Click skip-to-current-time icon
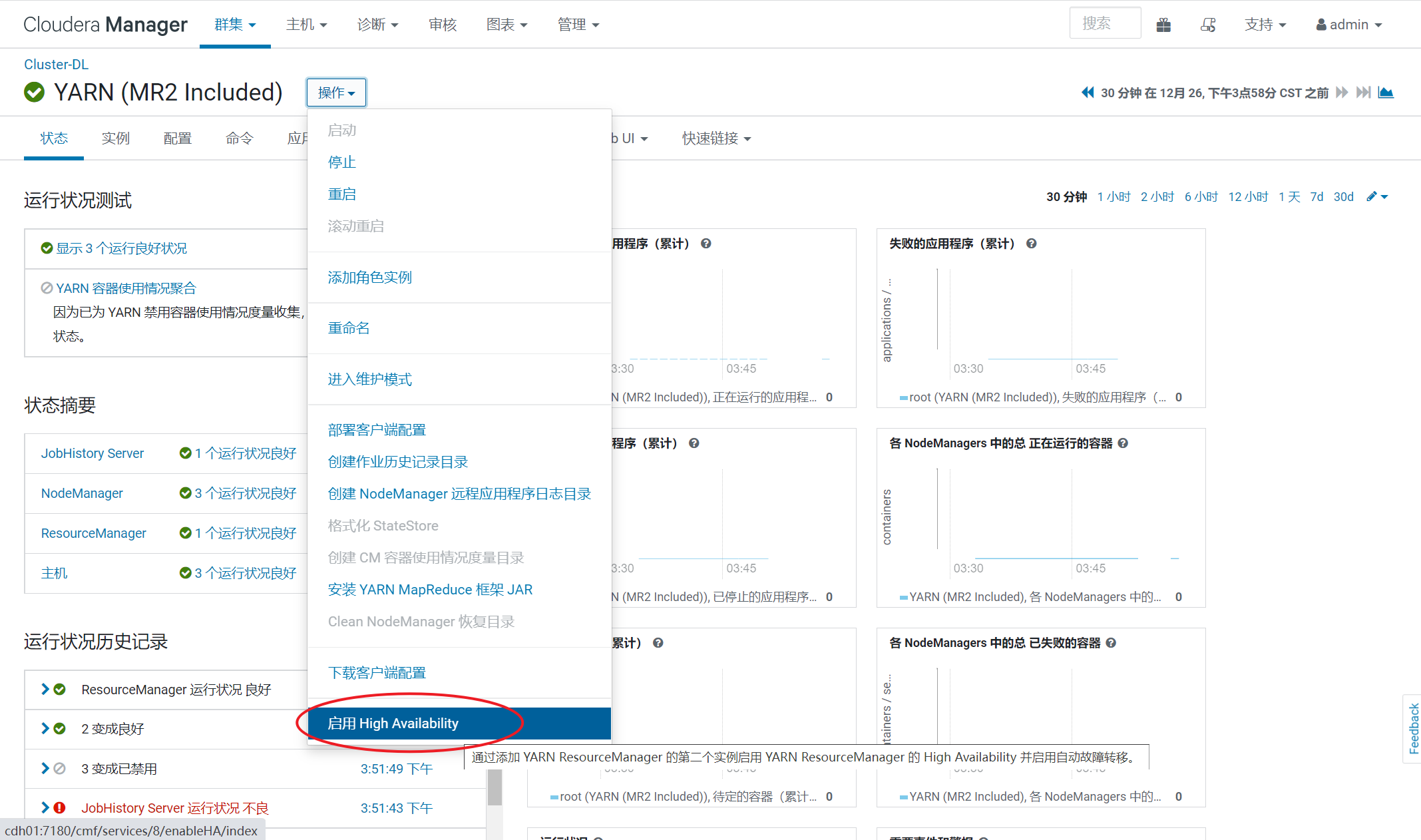 (1363, 93)
